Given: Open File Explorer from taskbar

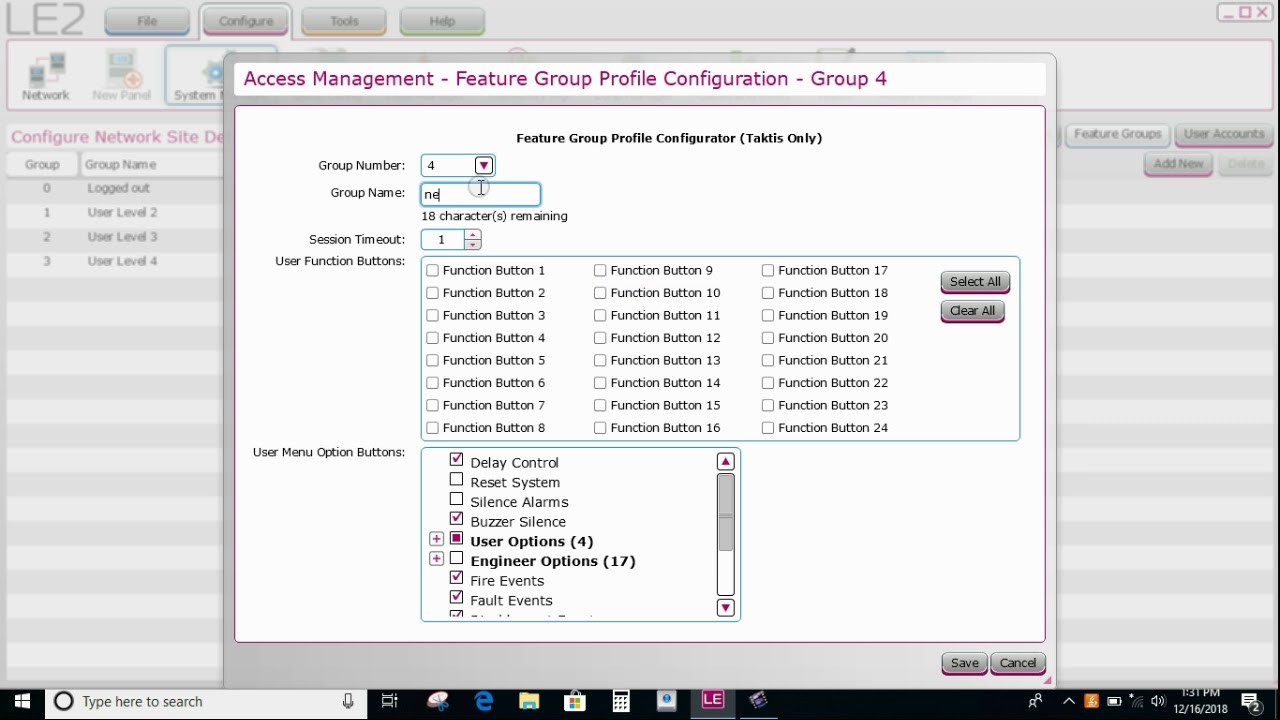Looking at the screenshot, I should [x=529, y=701].
